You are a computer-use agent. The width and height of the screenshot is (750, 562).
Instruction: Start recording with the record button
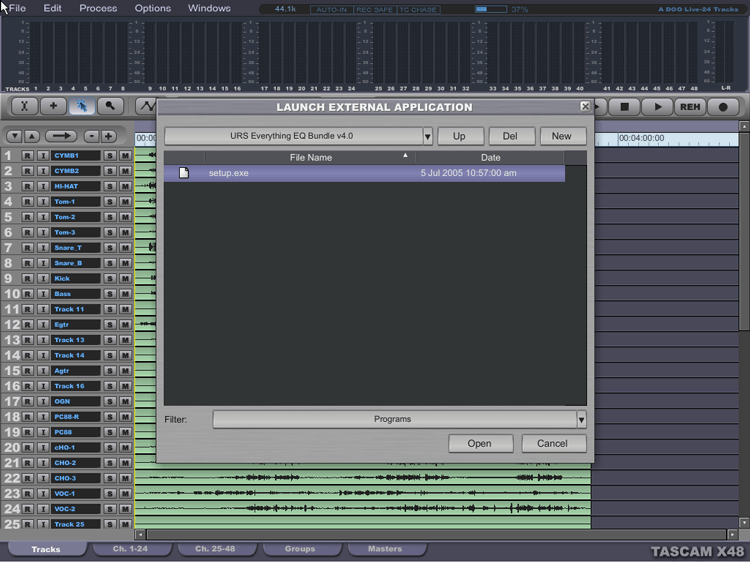[723, 107]
